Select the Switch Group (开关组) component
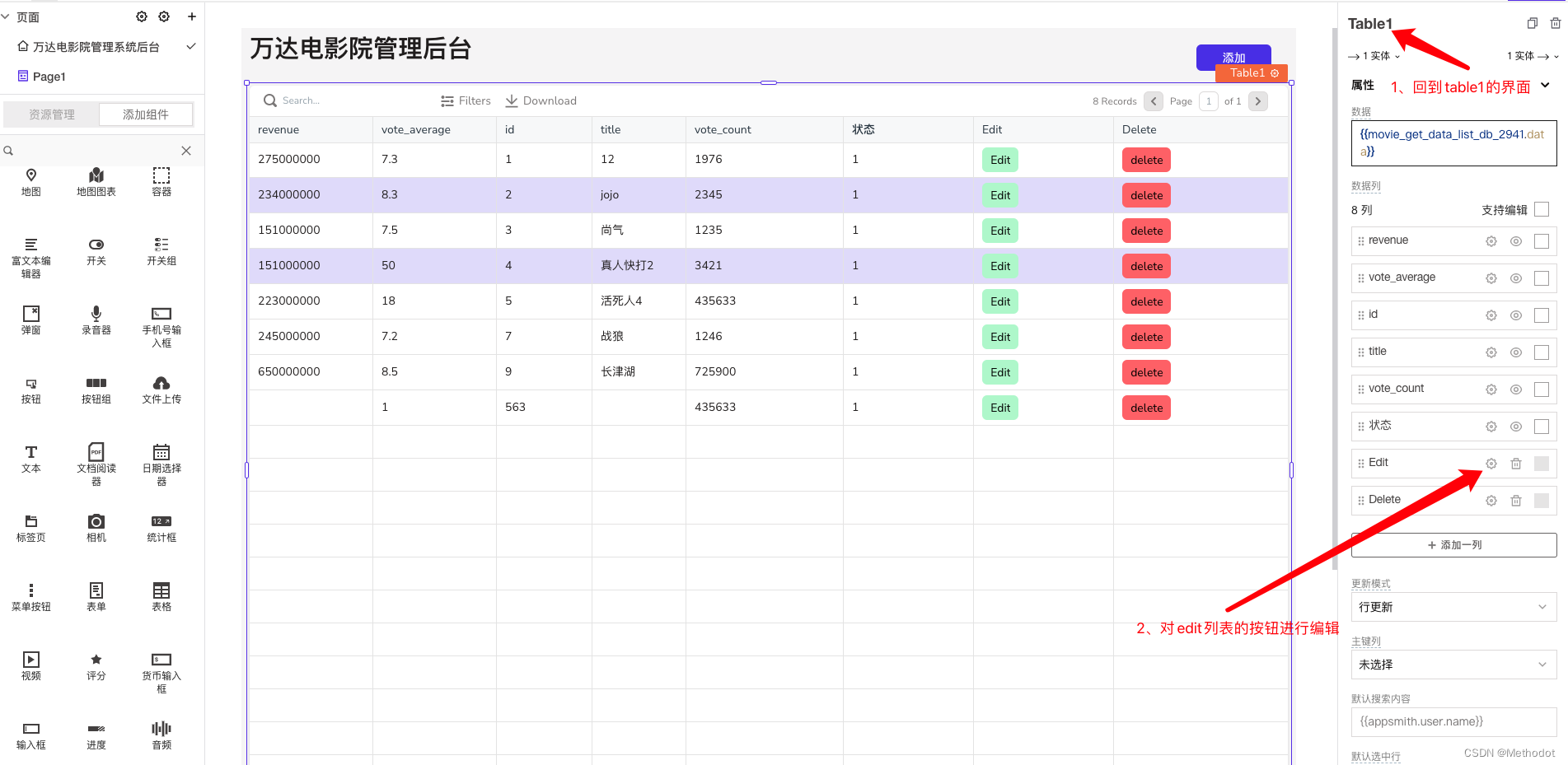Viewport: 1568px width, 765px height. 161,251
